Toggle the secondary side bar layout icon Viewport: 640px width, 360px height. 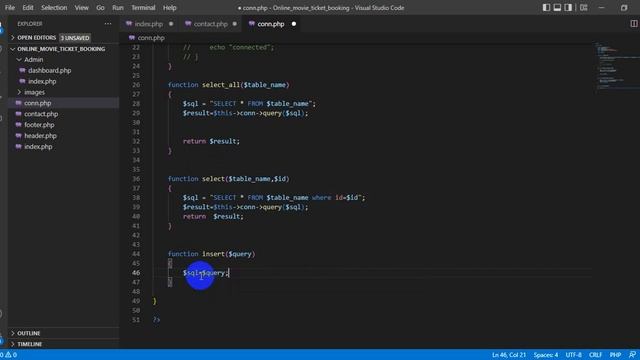568,7
